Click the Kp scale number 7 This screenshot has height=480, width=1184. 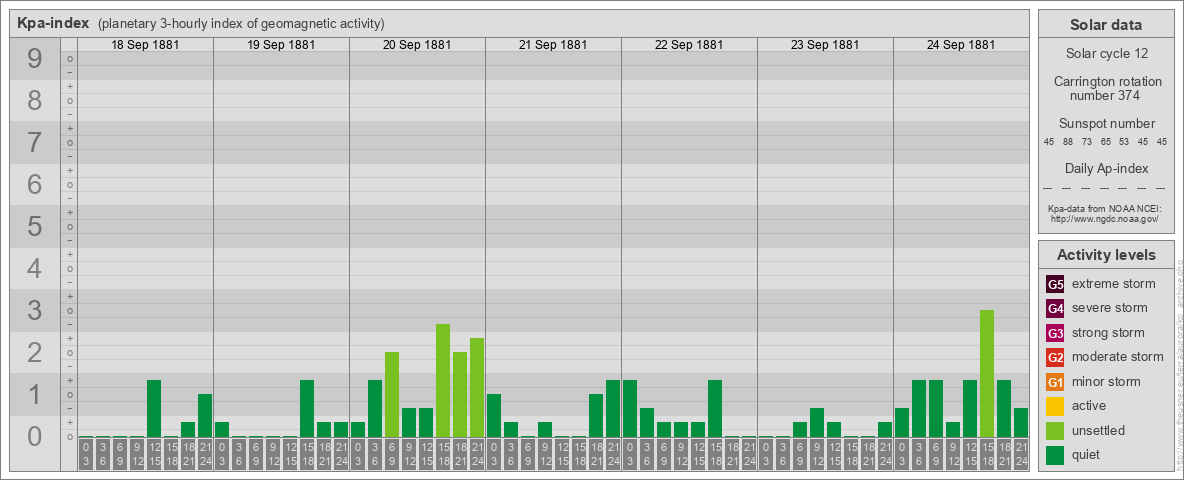click(x=35, y=143)
